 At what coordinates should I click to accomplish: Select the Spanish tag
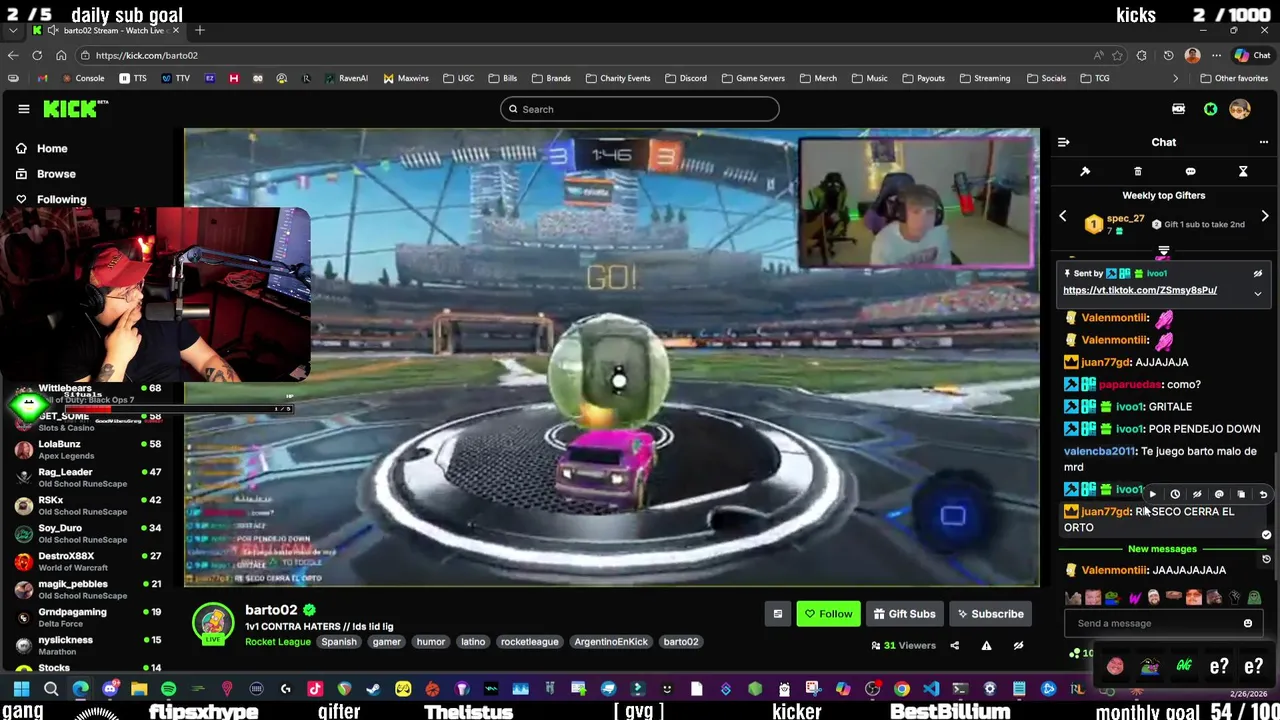339,642
